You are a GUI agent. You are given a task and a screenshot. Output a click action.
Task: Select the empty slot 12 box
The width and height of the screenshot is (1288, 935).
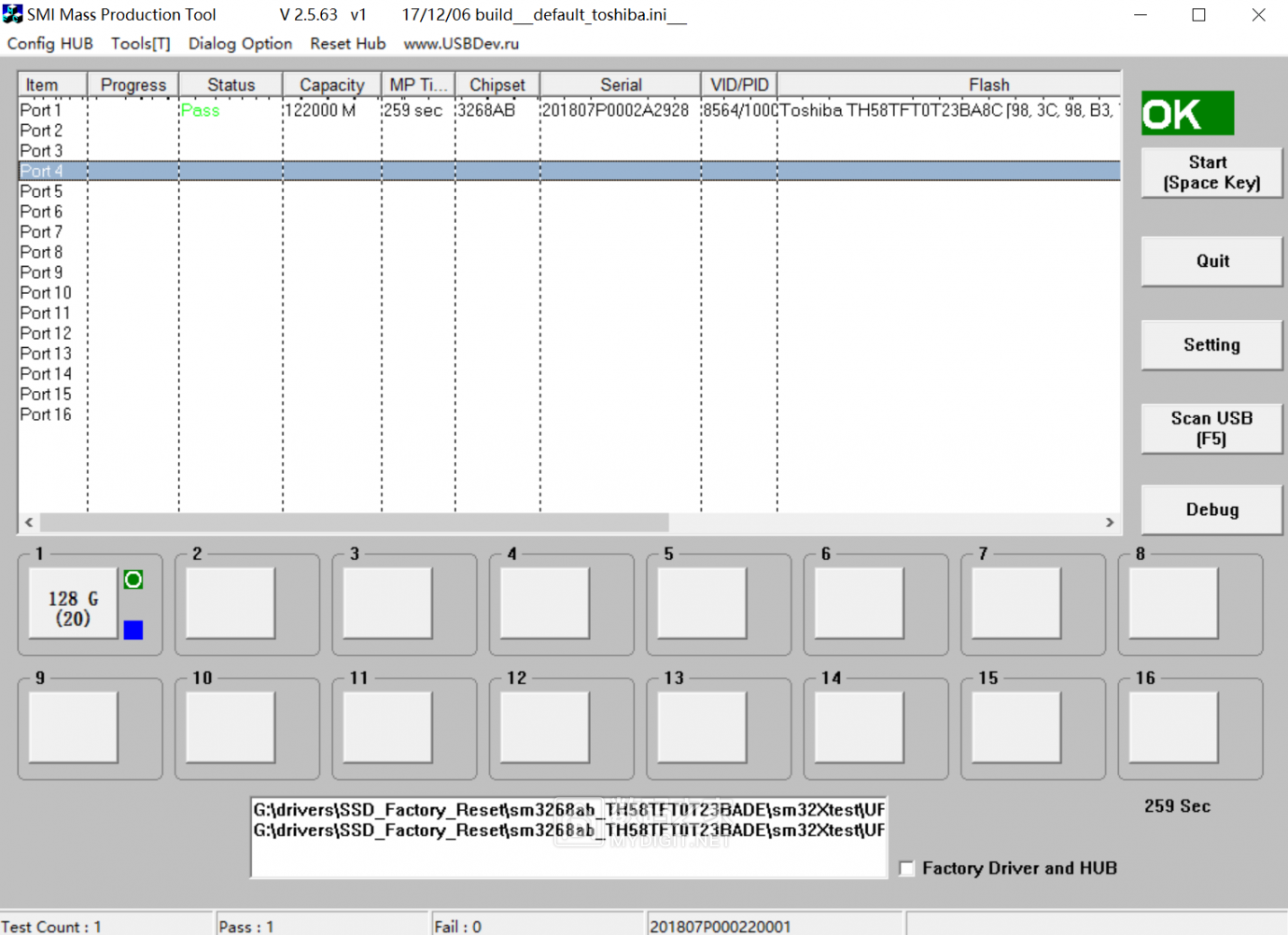click(545, 727)
